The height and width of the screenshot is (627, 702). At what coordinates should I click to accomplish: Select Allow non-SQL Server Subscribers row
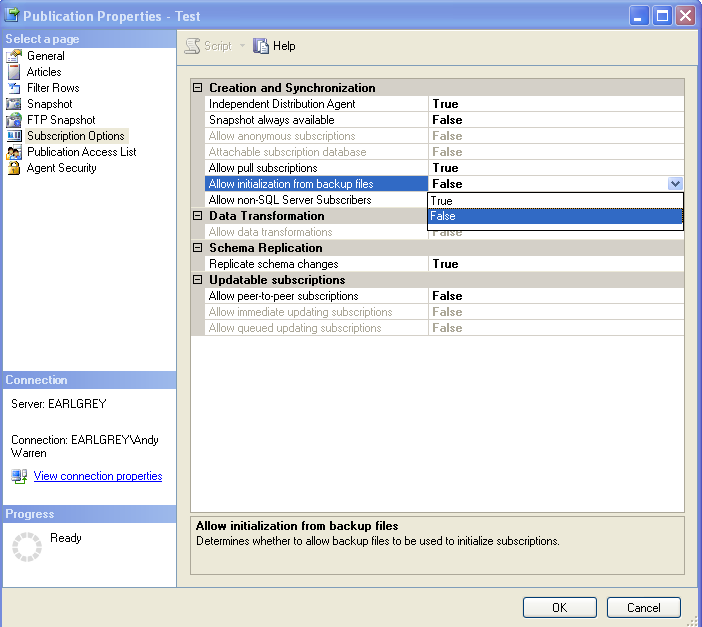(x=316, y=200)
